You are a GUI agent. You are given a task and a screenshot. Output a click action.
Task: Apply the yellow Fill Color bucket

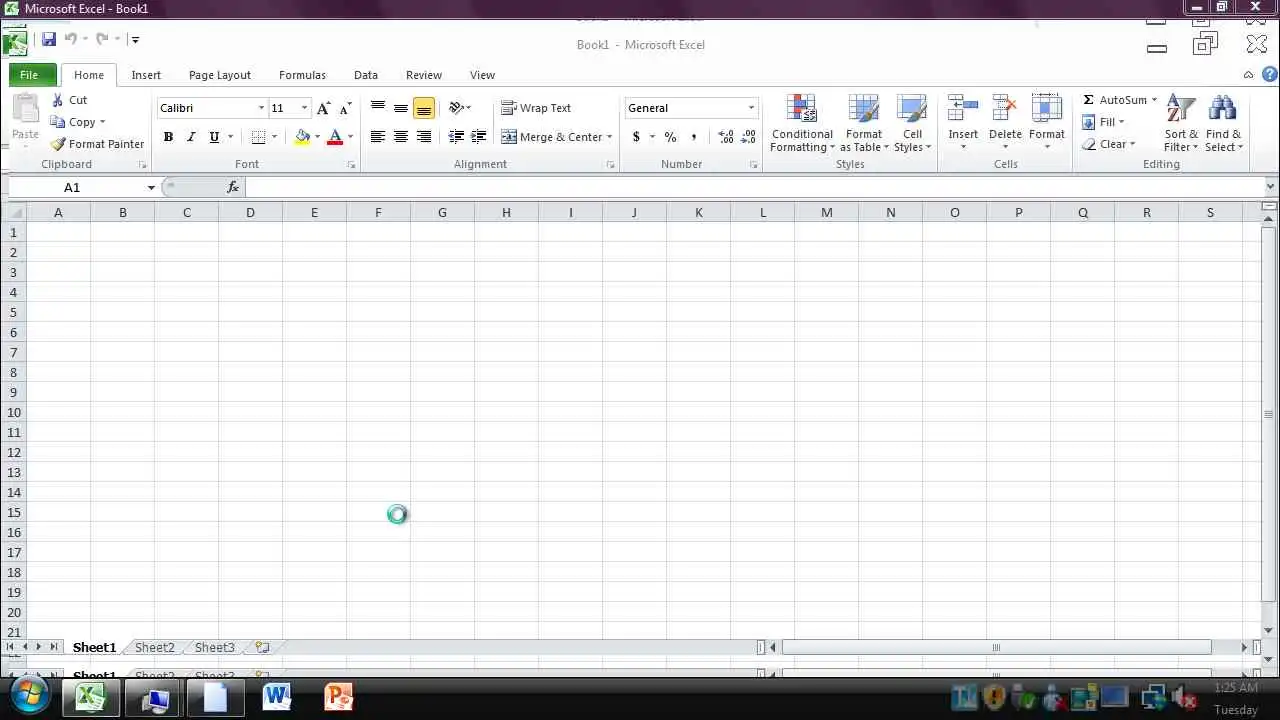pos(302,137)
